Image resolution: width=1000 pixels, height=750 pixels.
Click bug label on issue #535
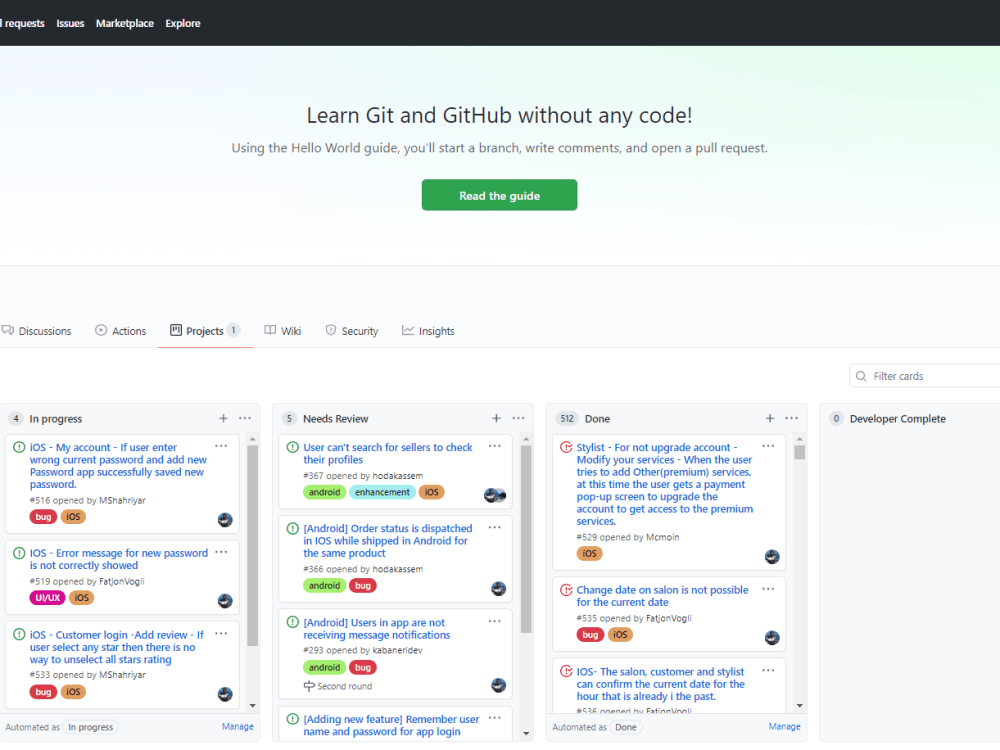pos(590,635)
